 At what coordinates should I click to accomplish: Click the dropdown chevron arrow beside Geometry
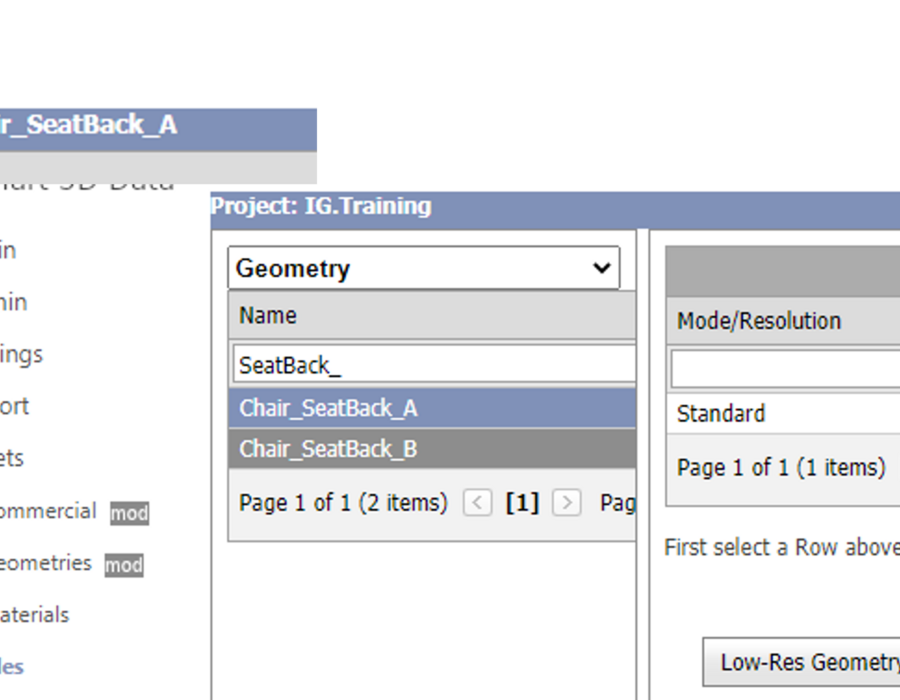point(602,268)
